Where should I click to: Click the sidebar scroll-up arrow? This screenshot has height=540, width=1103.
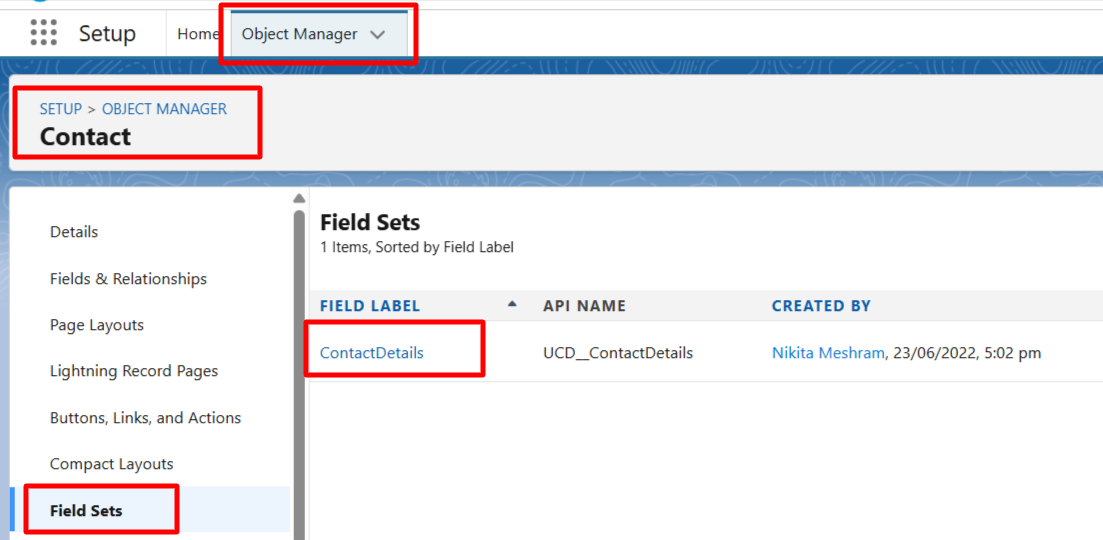[299, 198]
